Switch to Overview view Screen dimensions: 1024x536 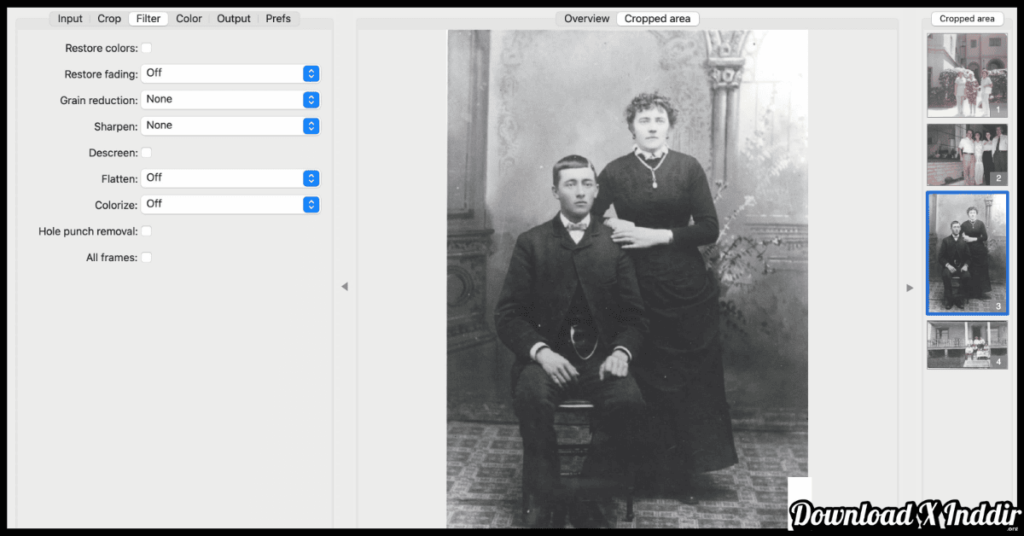(x=586, y=19)
